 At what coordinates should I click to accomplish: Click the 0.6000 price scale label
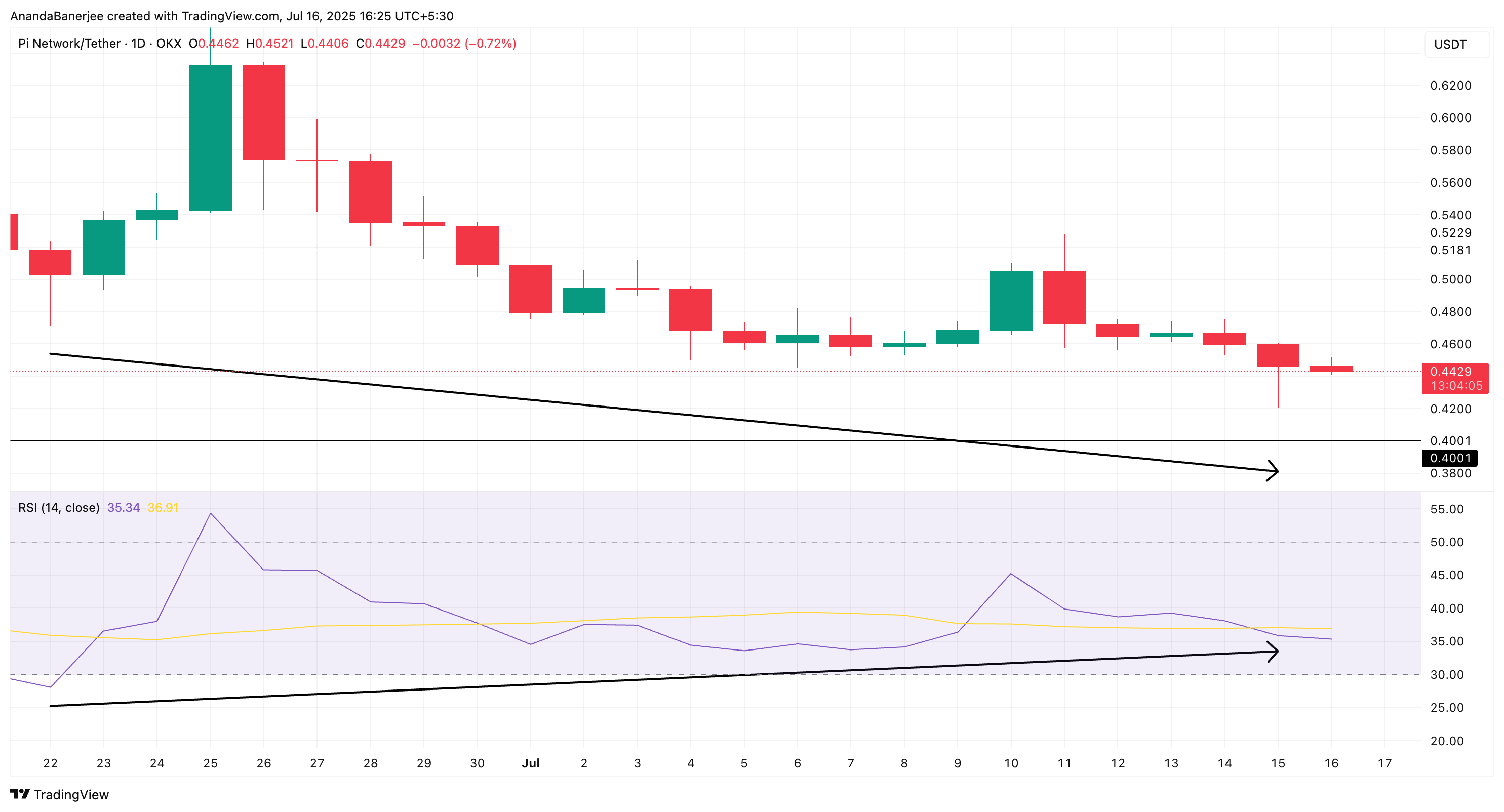pyautogui.click(x=1450, y=118)
